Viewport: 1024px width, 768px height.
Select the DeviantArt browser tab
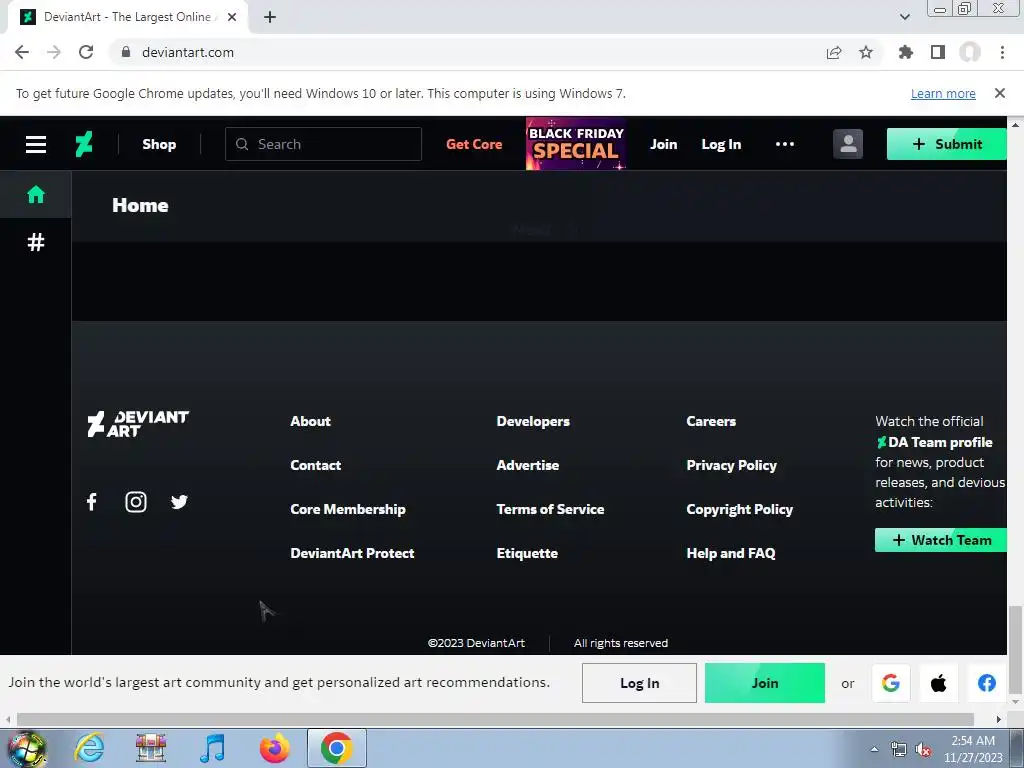click(x=128, y=17)
